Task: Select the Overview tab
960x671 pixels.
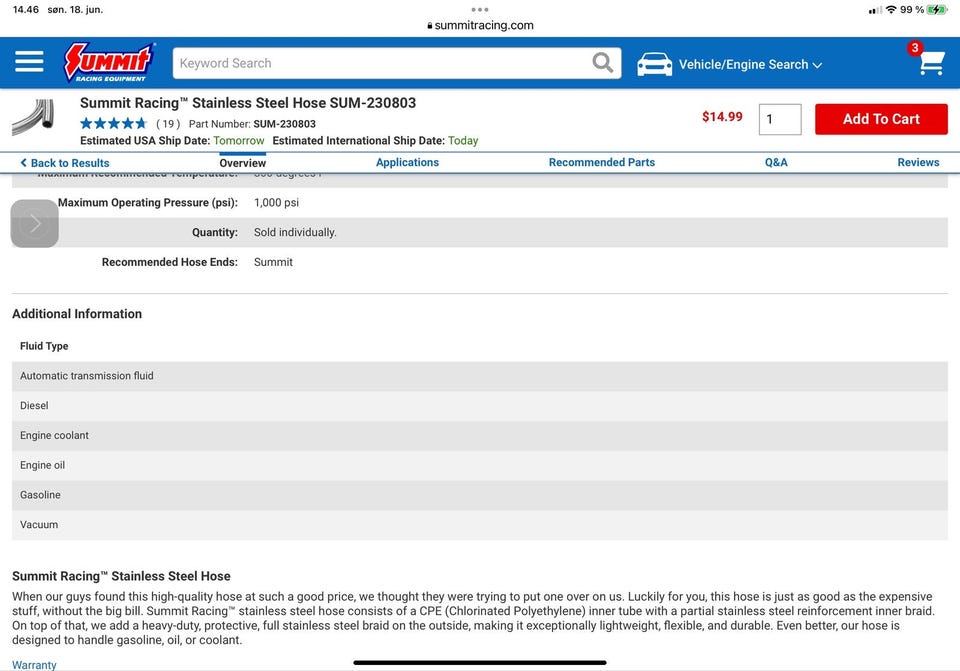Action: coord(242,163)
